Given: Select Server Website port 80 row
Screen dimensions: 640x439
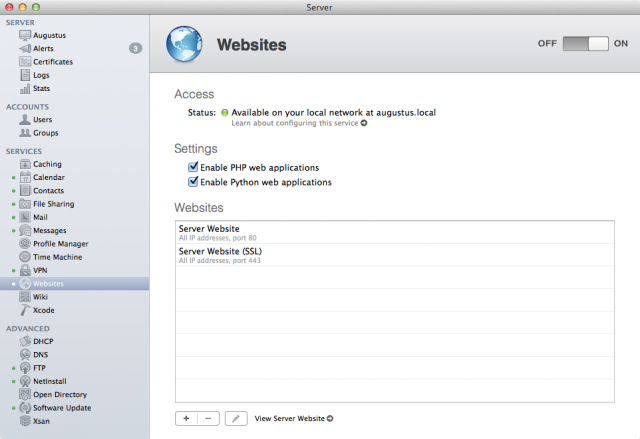Looking at the screenshot, I should click(395, 233).
